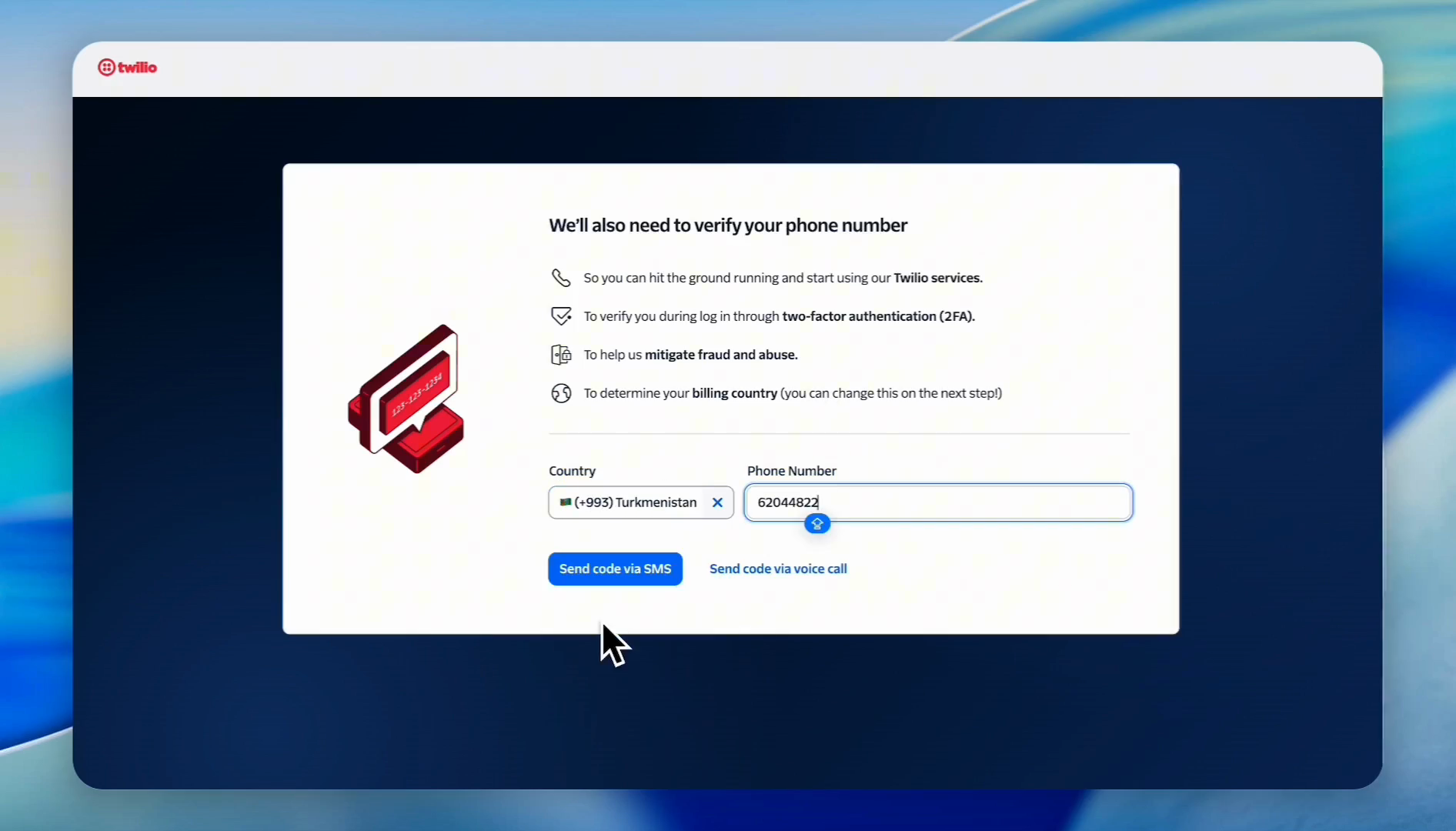Click the globe billing country icon
This screenshot has width=1456, height=831.
561,393
